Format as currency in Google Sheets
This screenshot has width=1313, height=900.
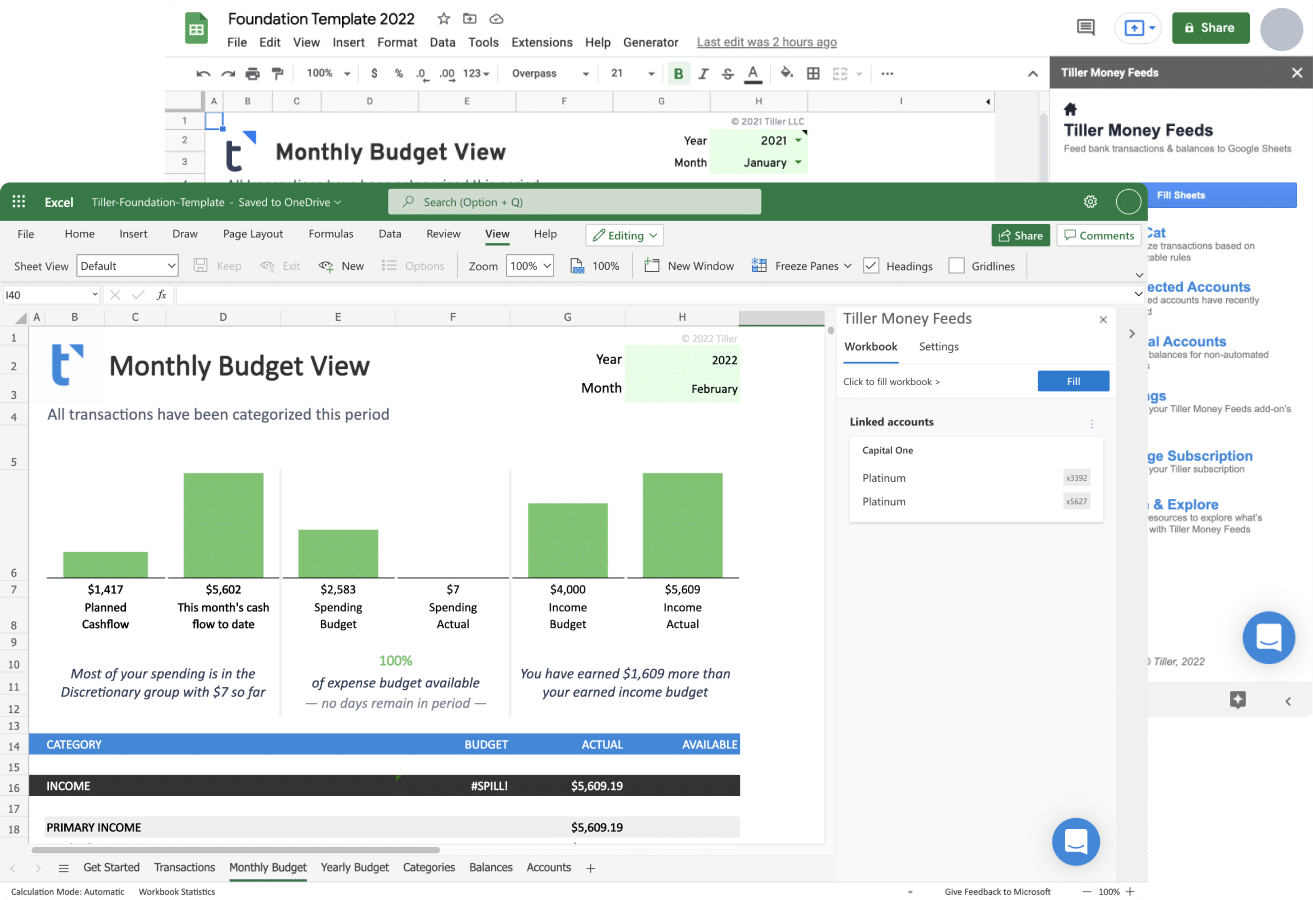[x=374, y=73]
